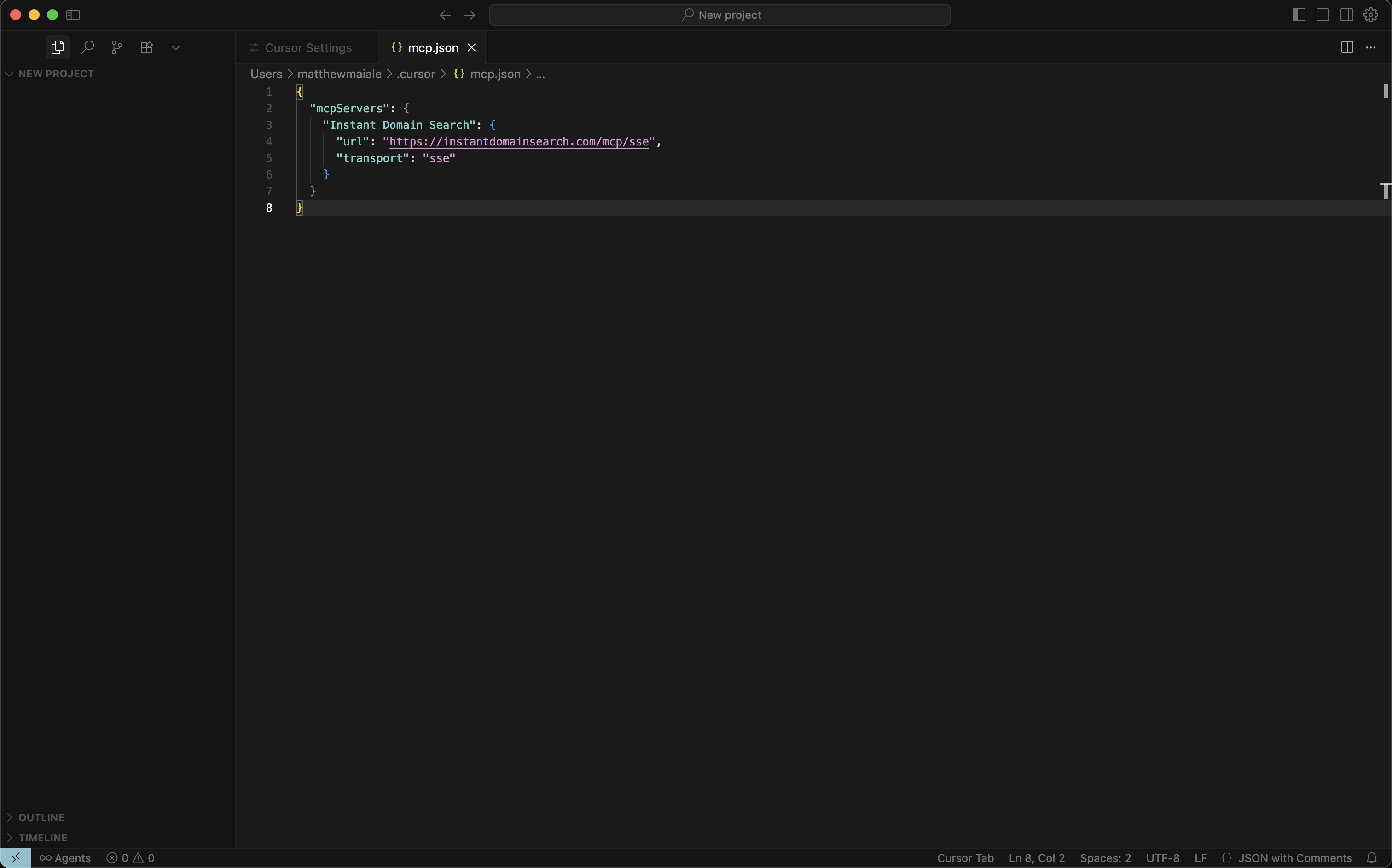The image size is (1392, 868).
Task: Click the "sse" value on line 5
Action: click(x=439, y=158)
